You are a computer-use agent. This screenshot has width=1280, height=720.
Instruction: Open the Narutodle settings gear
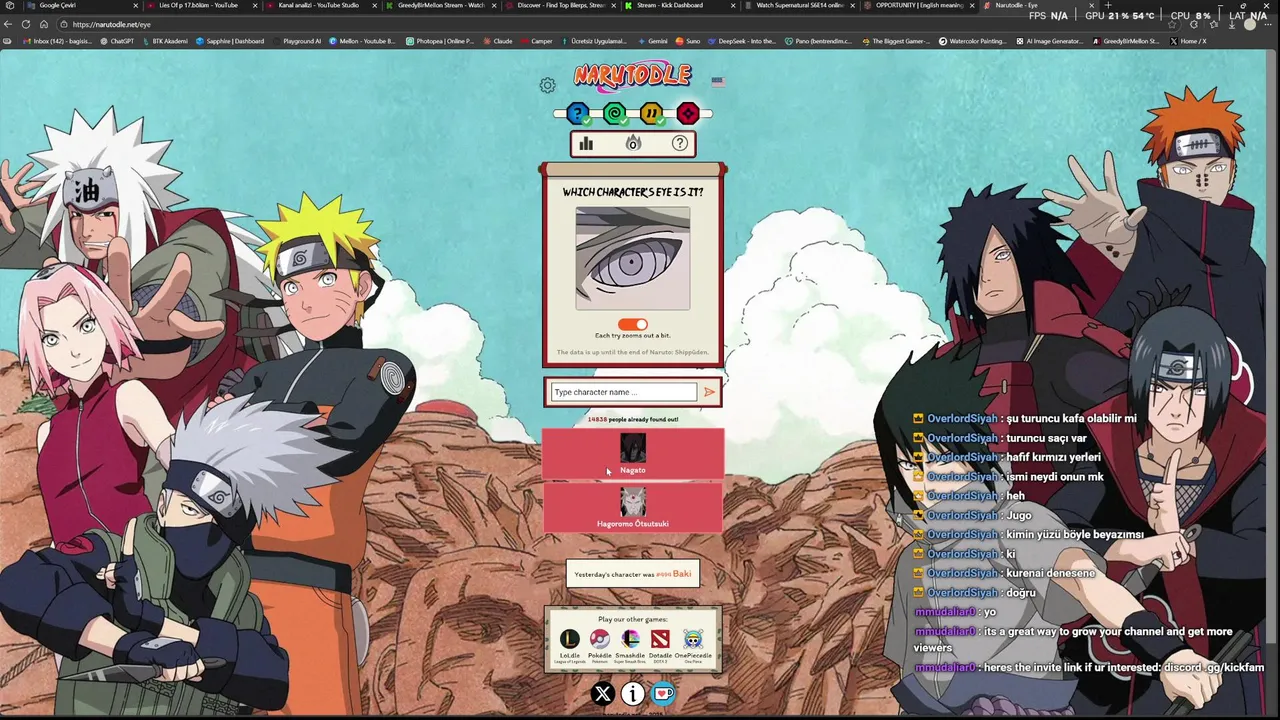[547, 86]
